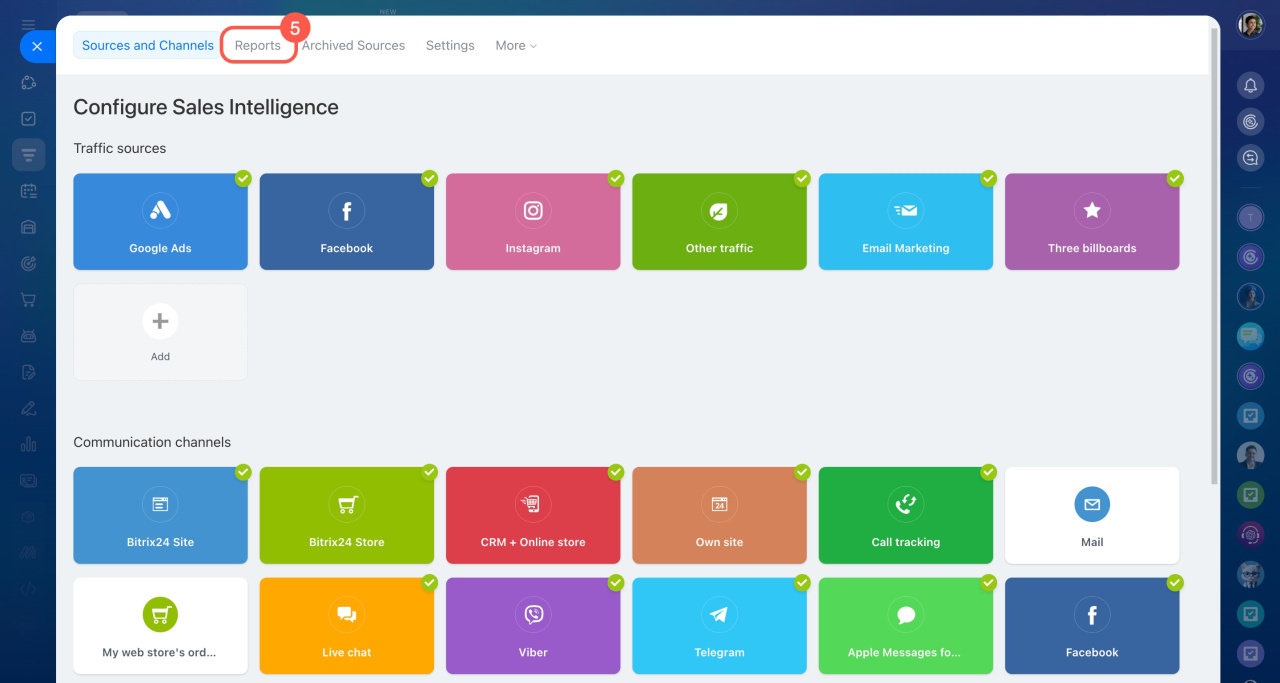Switch to the Sources and Channels tab
Image resolution: width=1280 pixels, height=683 pixels.
click(x=147, y=45)
